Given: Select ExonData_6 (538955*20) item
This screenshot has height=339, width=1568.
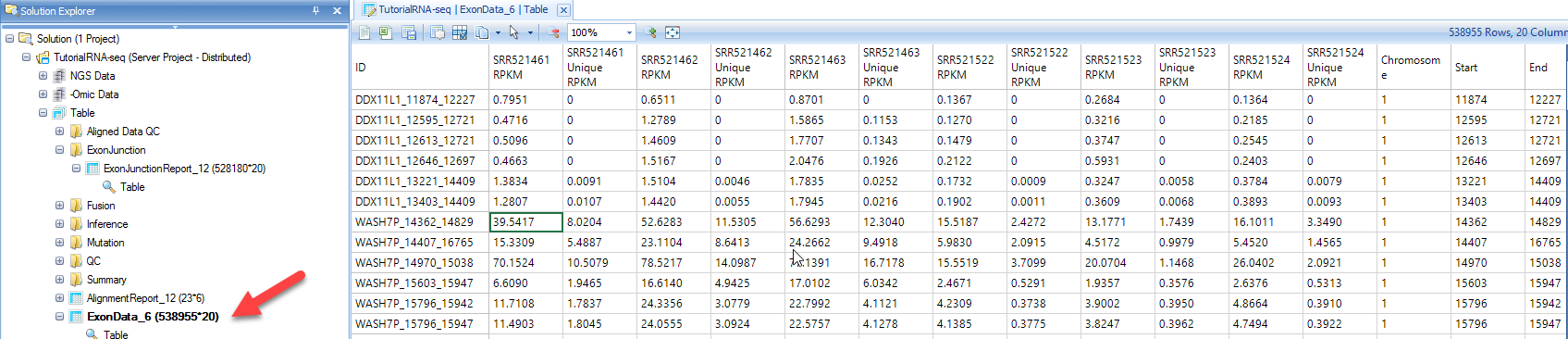Looking at the screenshot, I should pyautogui.click(x=153, y=317).
